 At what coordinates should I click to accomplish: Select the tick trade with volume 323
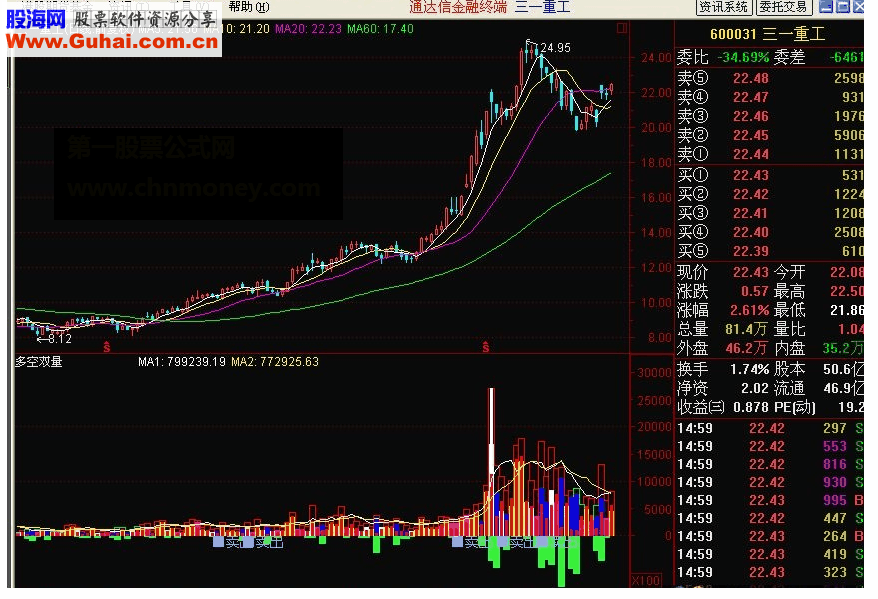coord(770,572)
